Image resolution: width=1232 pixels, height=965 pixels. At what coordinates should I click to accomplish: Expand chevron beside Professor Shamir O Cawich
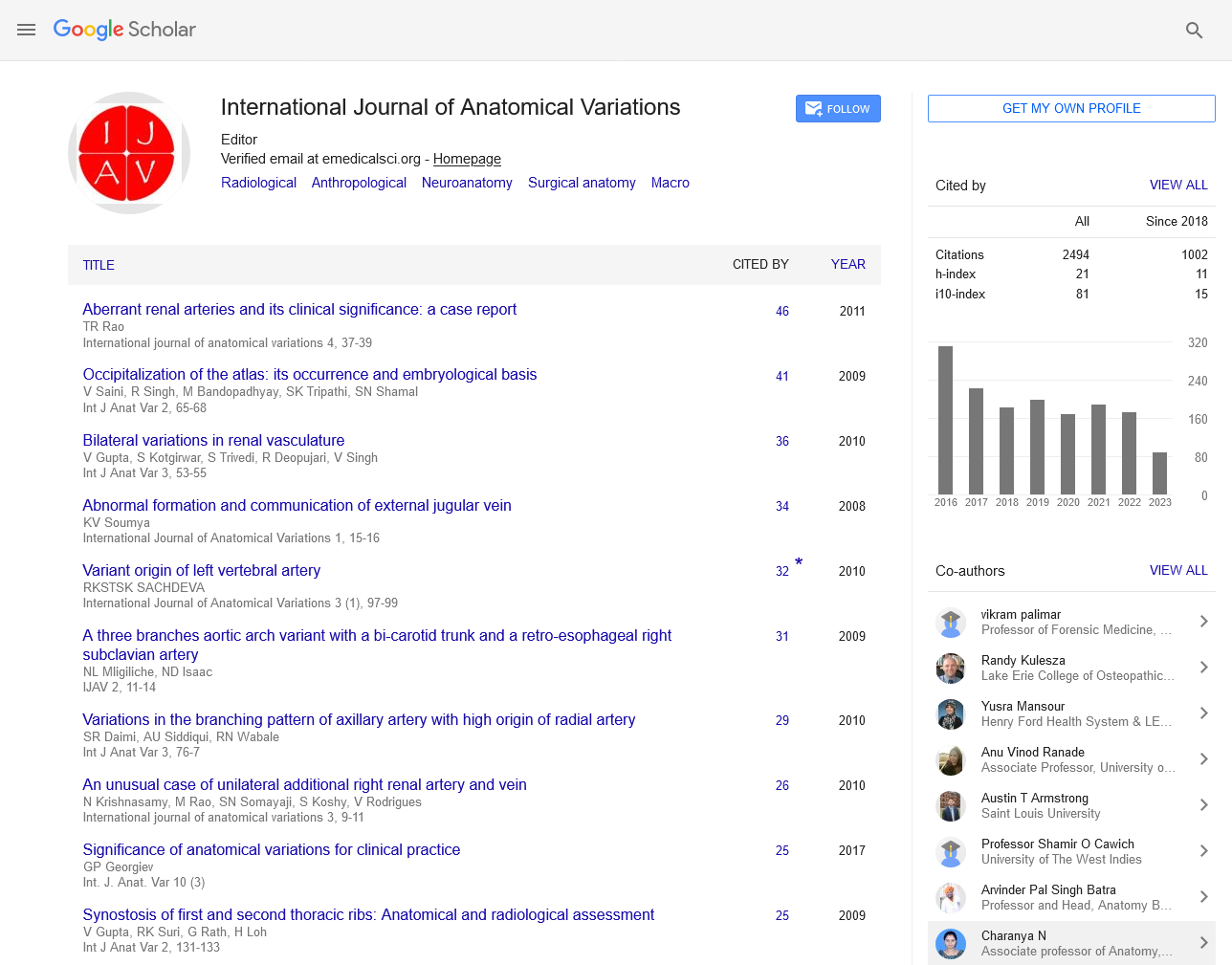pyautogui.click(x=1204, y=851)
